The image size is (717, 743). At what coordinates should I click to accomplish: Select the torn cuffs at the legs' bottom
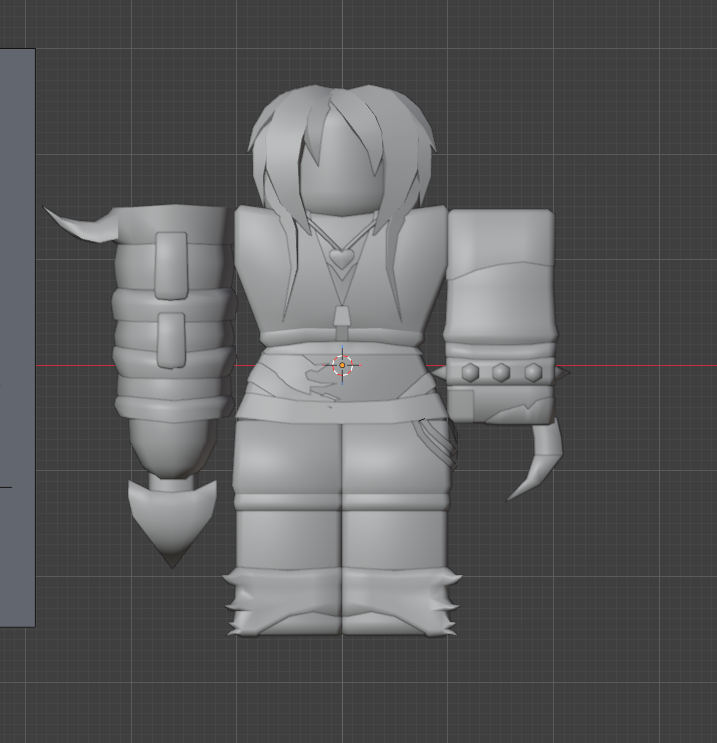tap(342, 603)
